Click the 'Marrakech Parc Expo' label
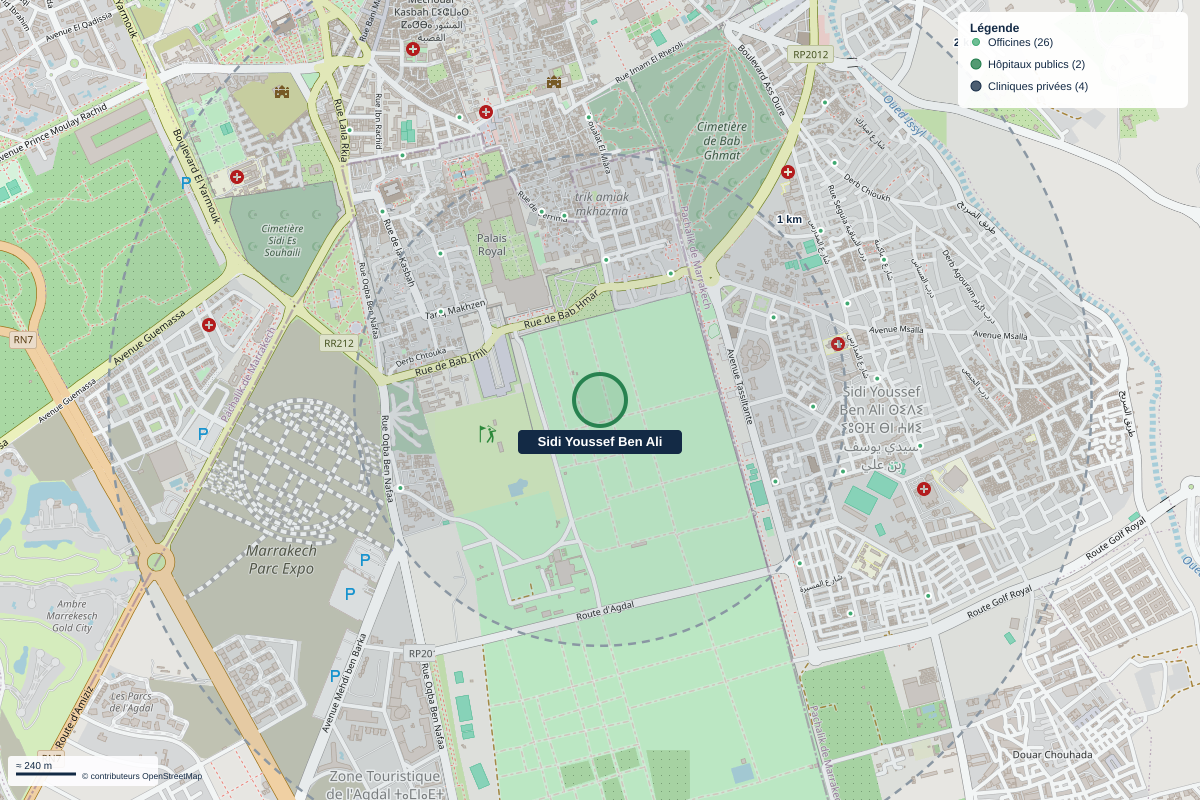The width and height of the screenshot is (1200, 800). click(x=281, y=560)
